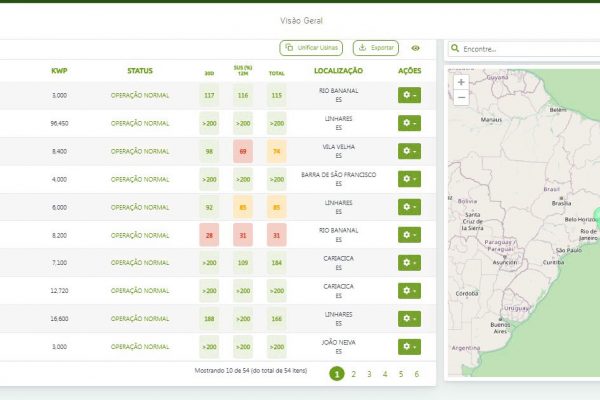Click the search magnifier icon above the map
Image resolution: width=600 pixels, height=400 pixels.
tap(456, 48)
